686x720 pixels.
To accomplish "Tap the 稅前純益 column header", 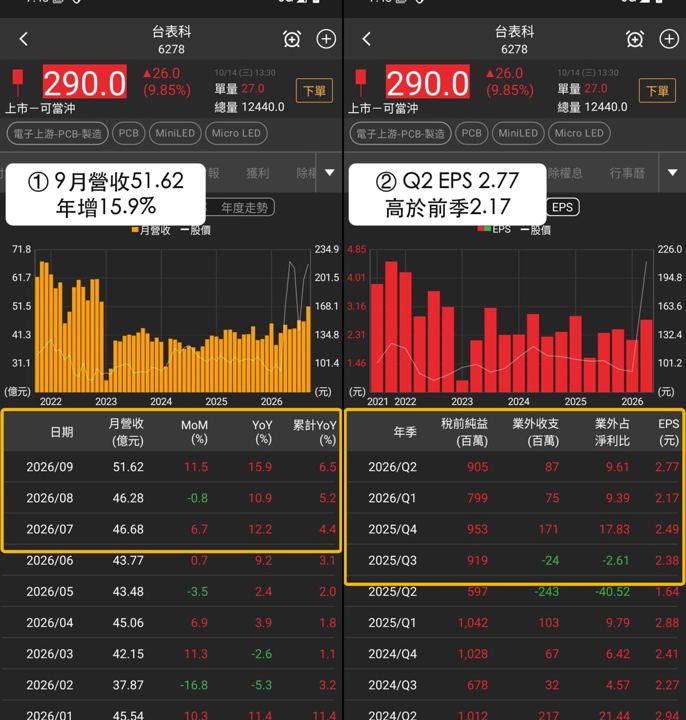I will coord(465,432).
